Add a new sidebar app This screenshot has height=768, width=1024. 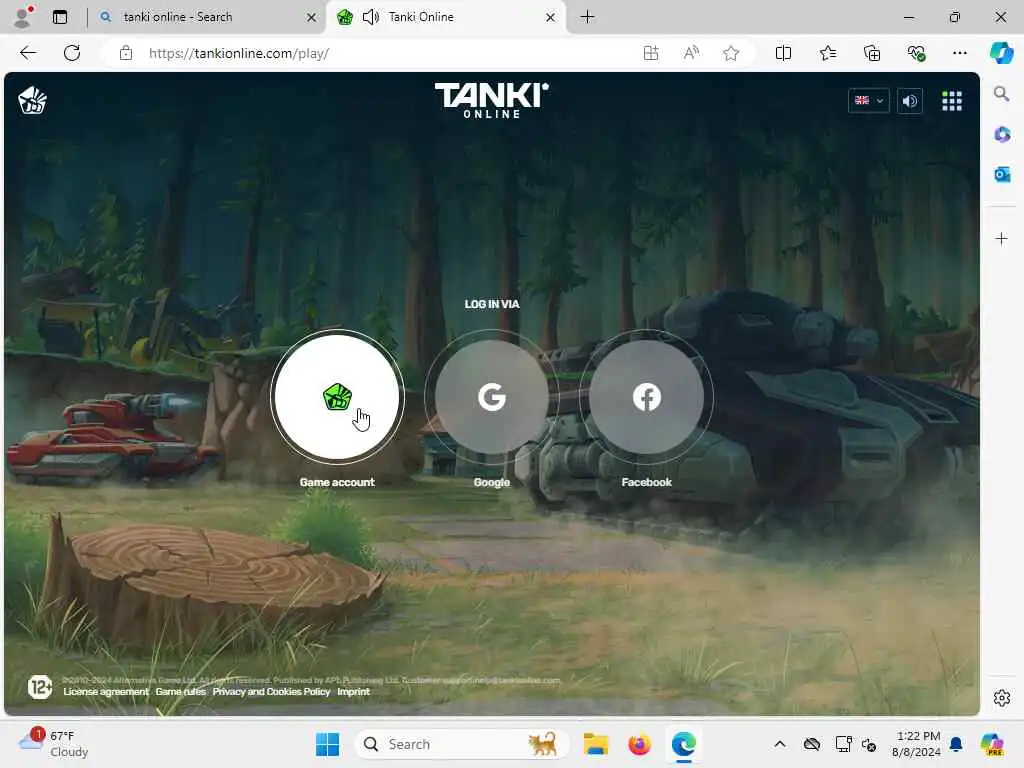coord(1001,238)
